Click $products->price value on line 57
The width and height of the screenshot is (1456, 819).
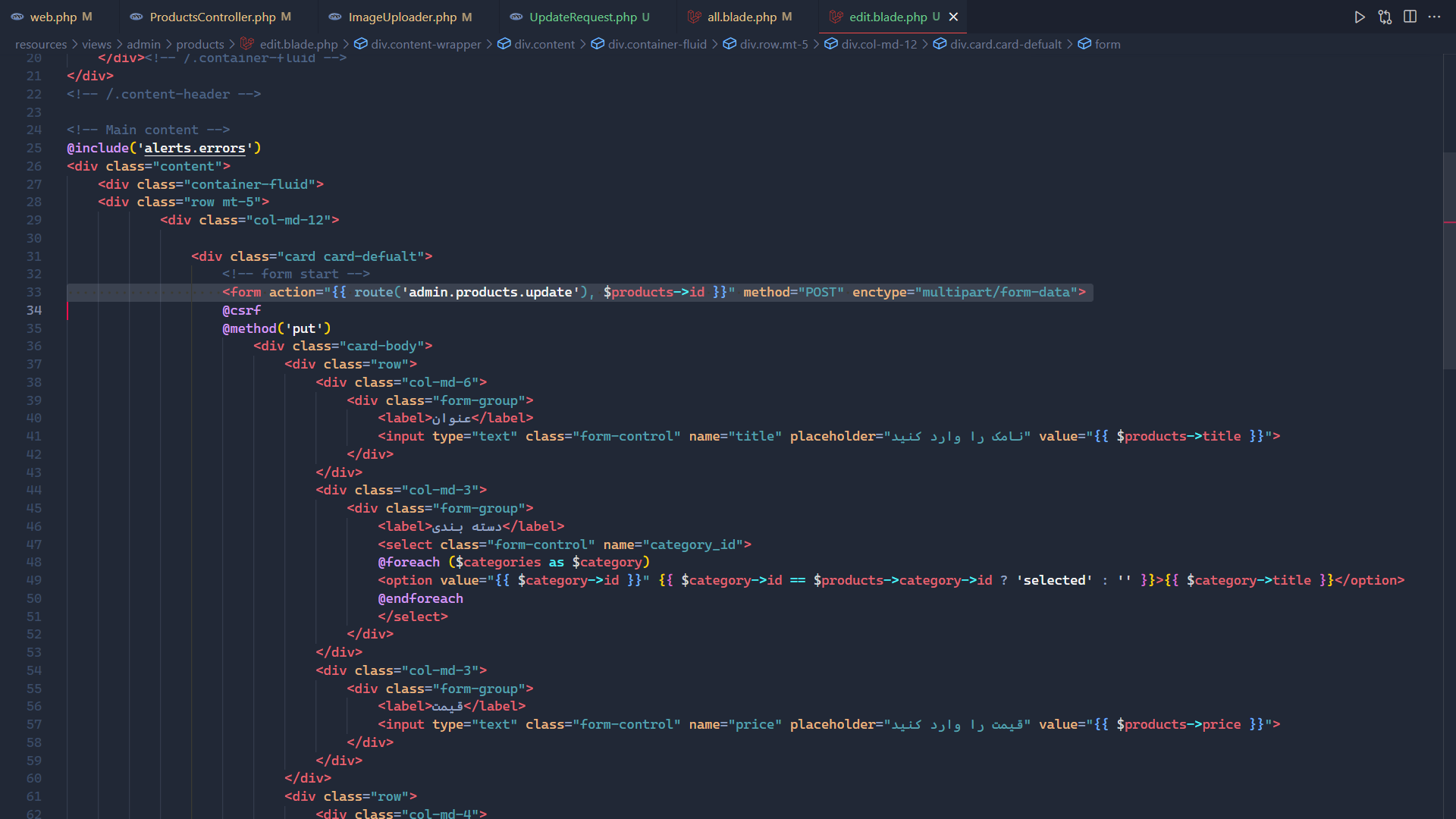(x=1178, y=724)
